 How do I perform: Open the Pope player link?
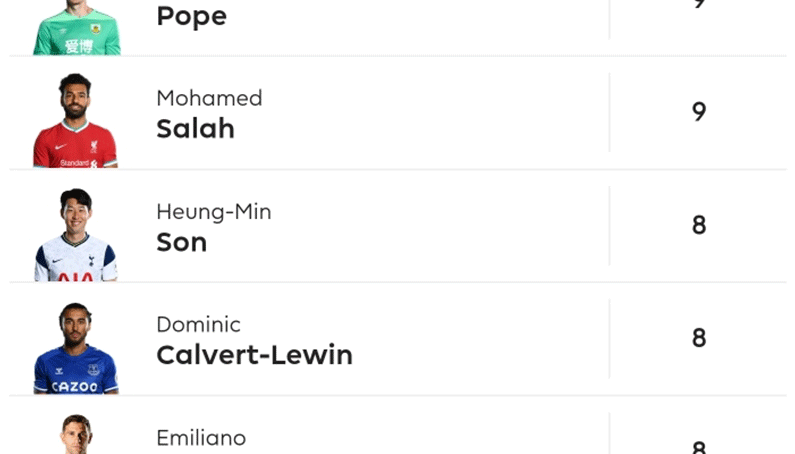pos(191,16)
